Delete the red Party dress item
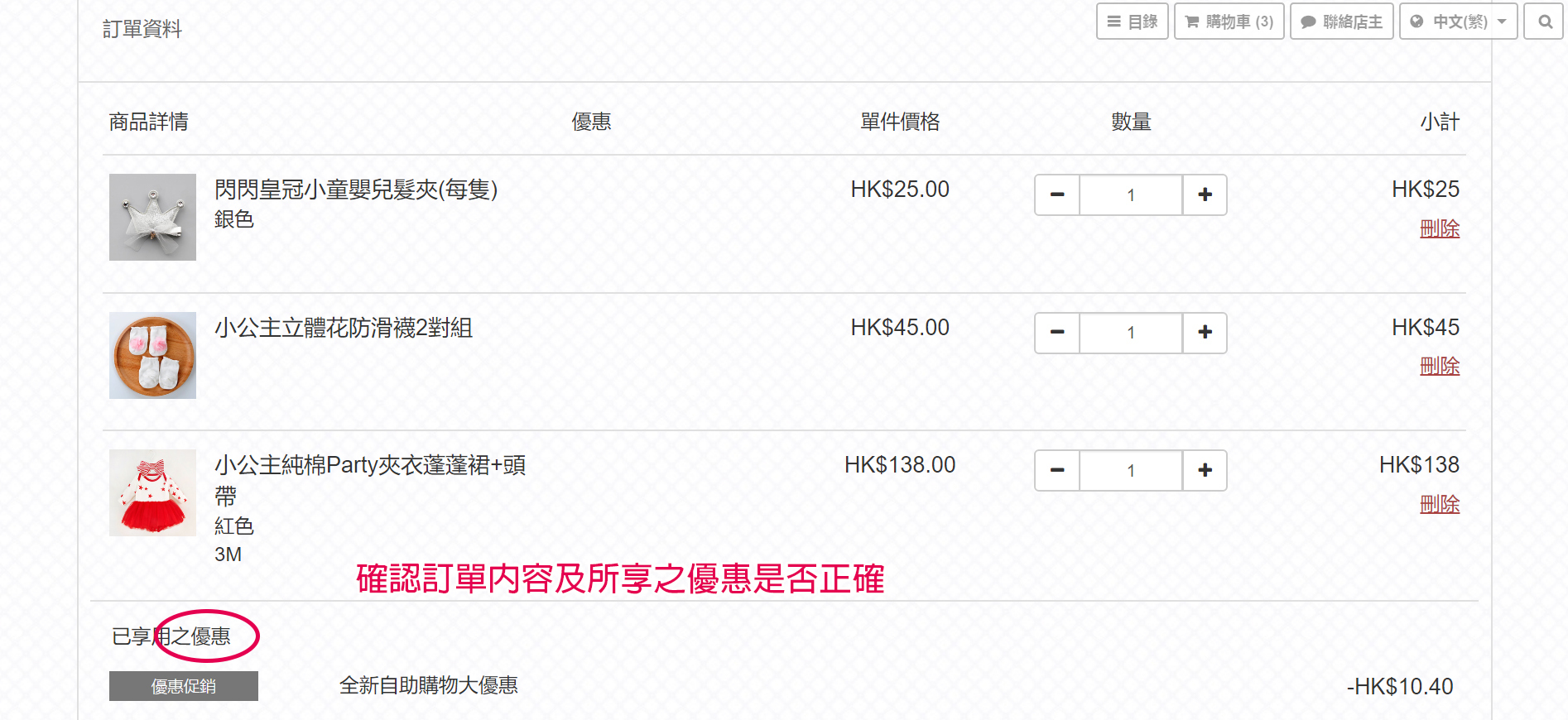This screenshot has width=1568, height=720. click(x=1439, y=504)
